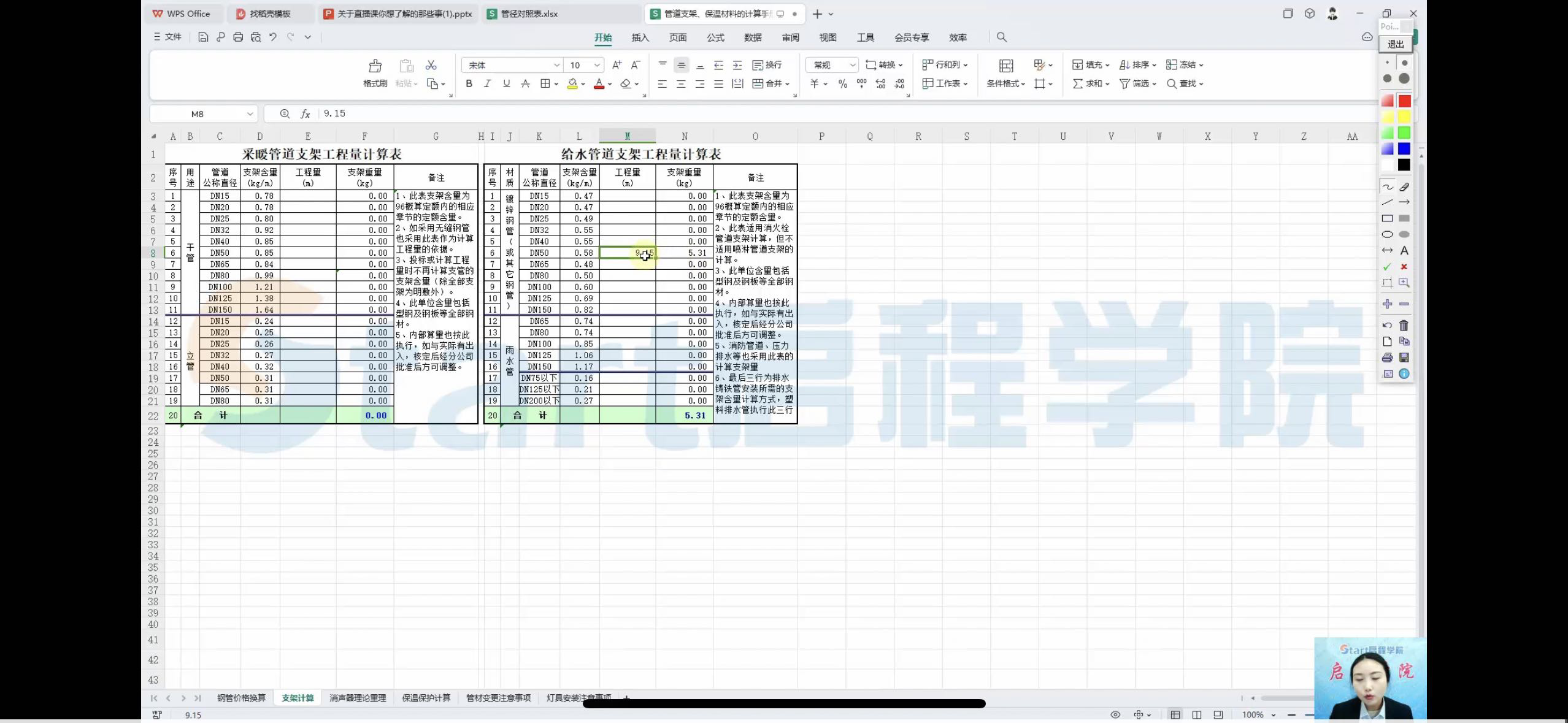The height and width of the screenshot is (723, 1568).
Task: Click 视图 menu in the menu bar
Action: tap(828, 37)
